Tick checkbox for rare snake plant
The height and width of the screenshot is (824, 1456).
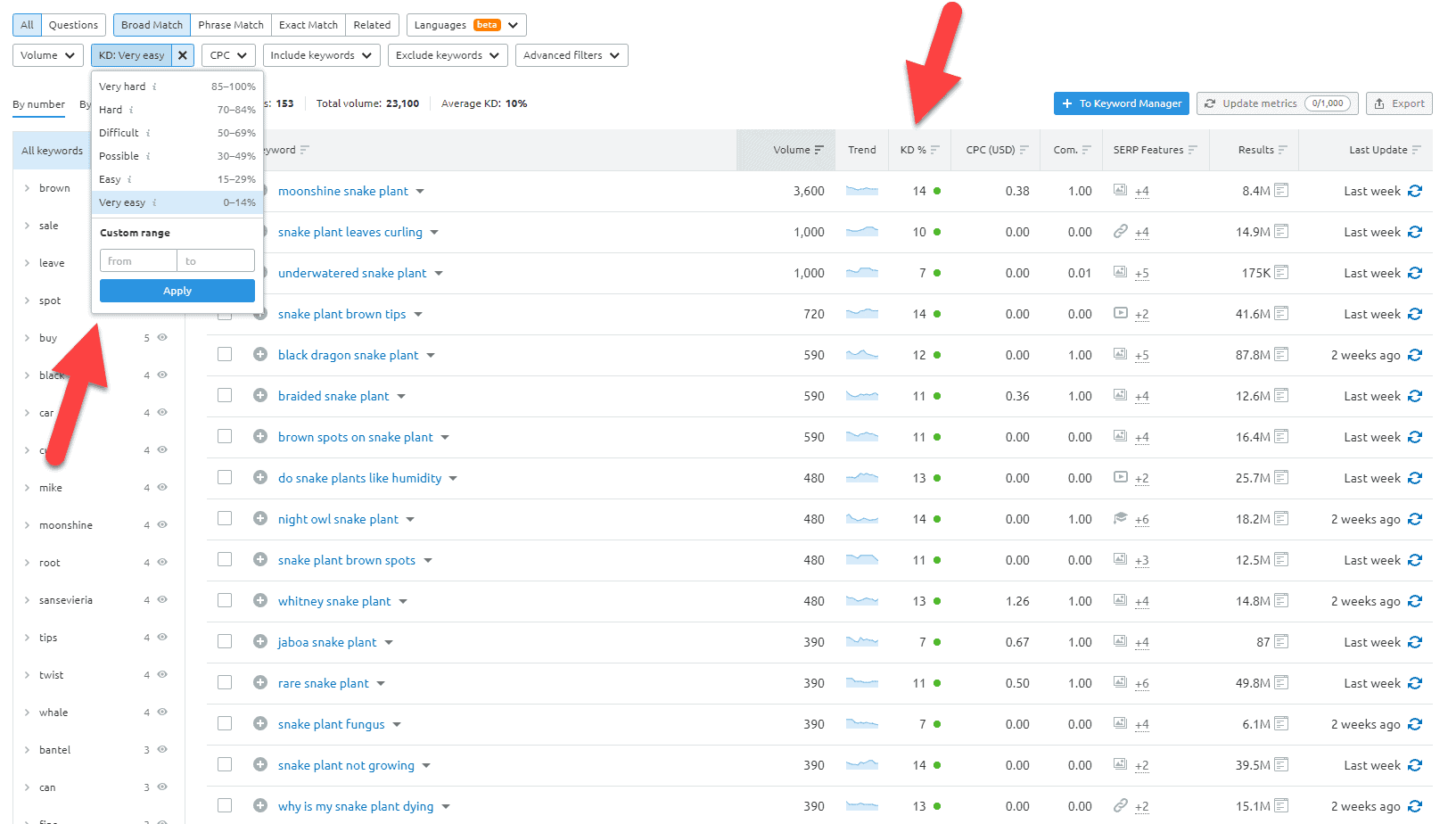225,682
